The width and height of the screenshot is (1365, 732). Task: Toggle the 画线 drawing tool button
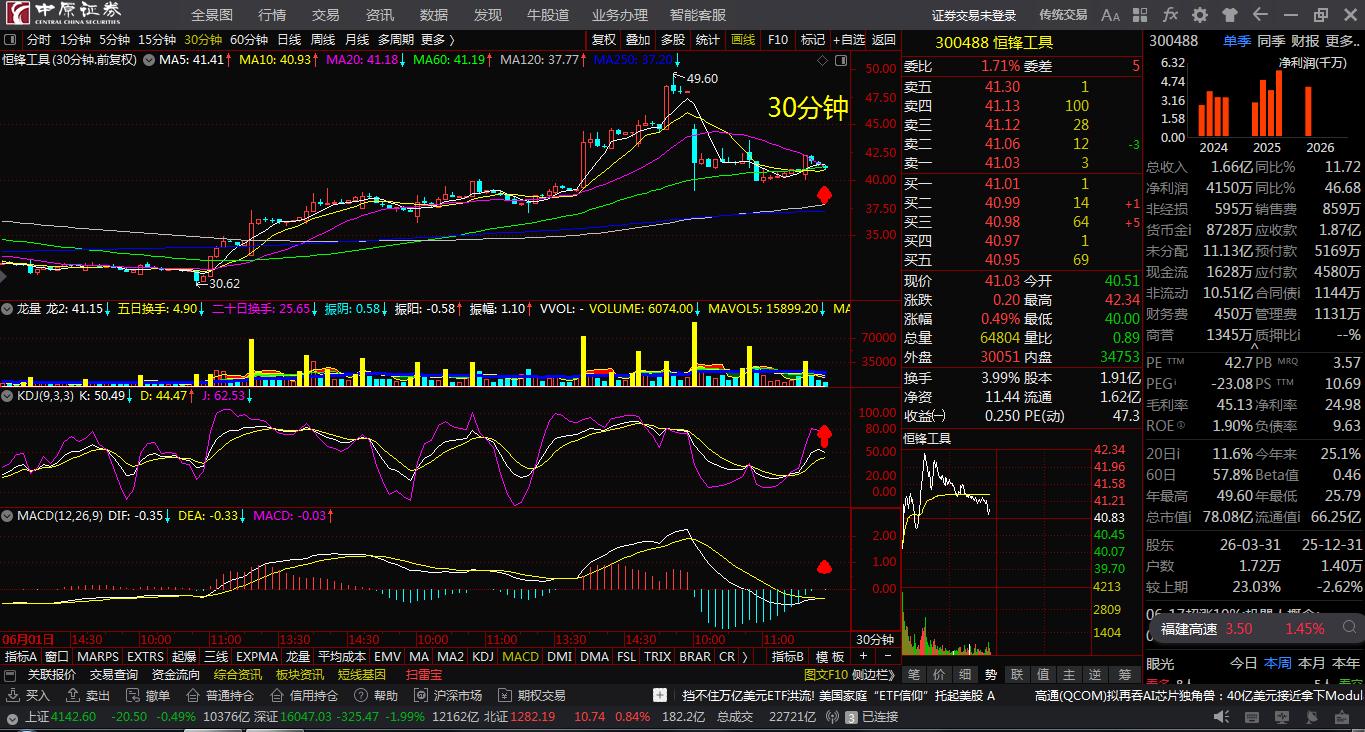(x=743, y=40)
